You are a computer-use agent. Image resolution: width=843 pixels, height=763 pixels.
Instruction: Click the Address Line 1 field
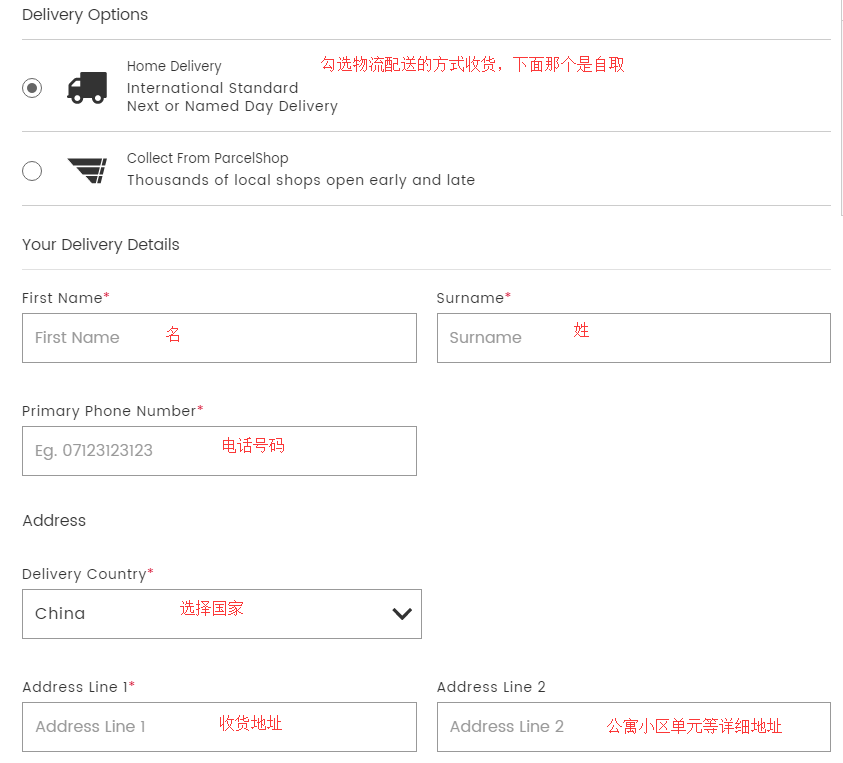(219, 727)
